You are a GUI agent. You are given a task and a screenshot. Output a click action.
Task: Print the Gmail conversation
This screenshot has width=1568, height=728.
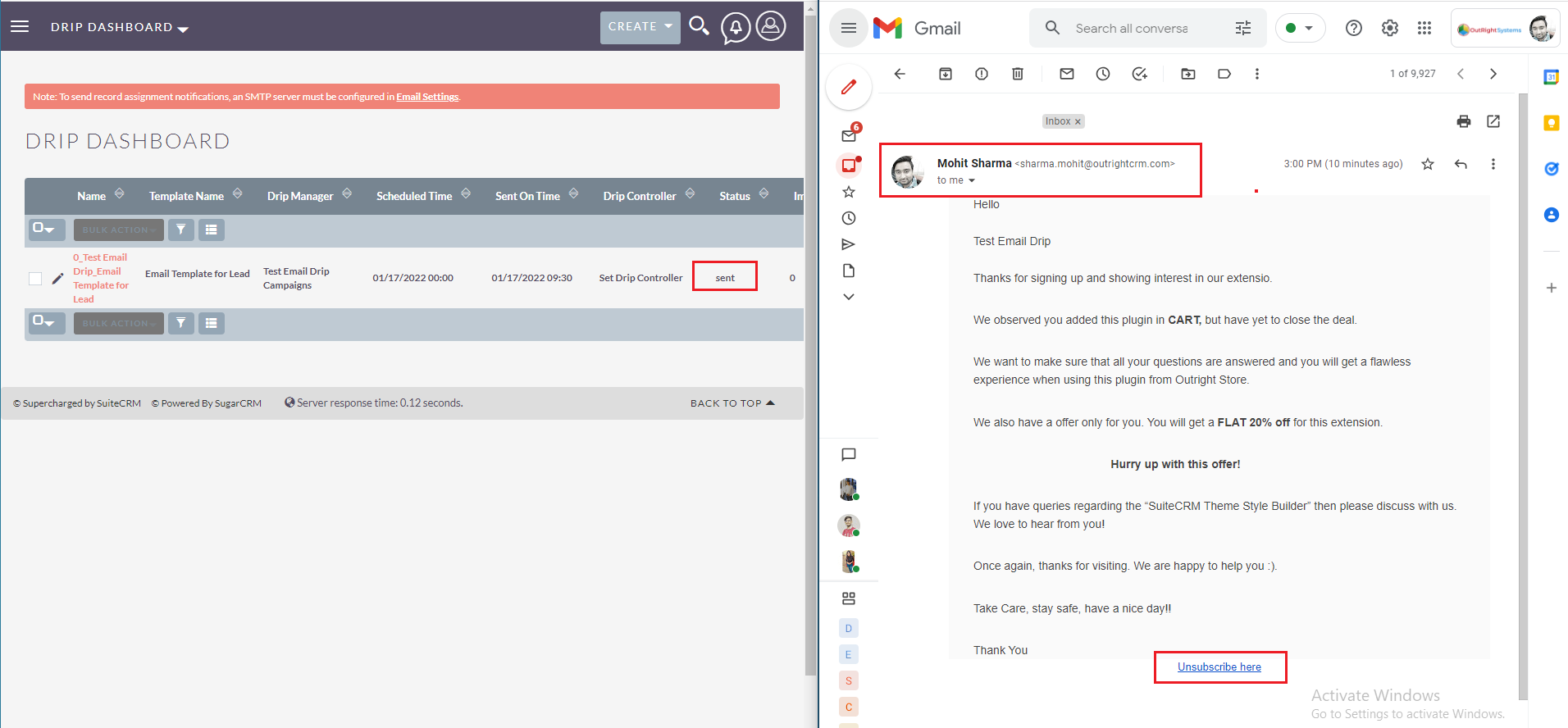(1464, 121)
